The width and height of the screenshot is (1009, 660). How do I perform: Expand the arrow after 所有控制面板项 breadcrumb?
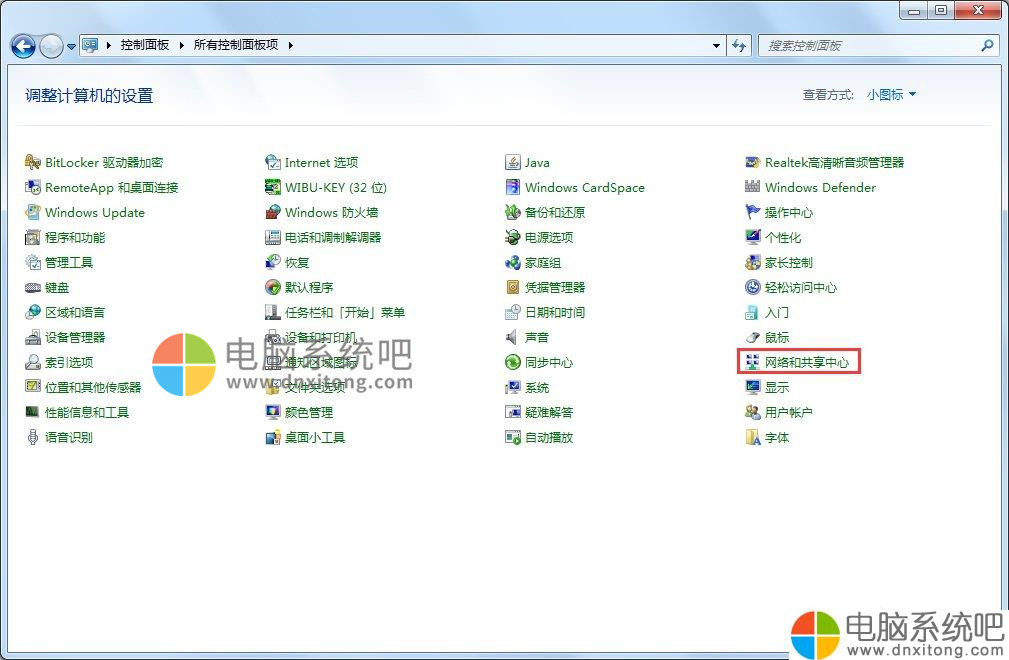tap(291, 45)
